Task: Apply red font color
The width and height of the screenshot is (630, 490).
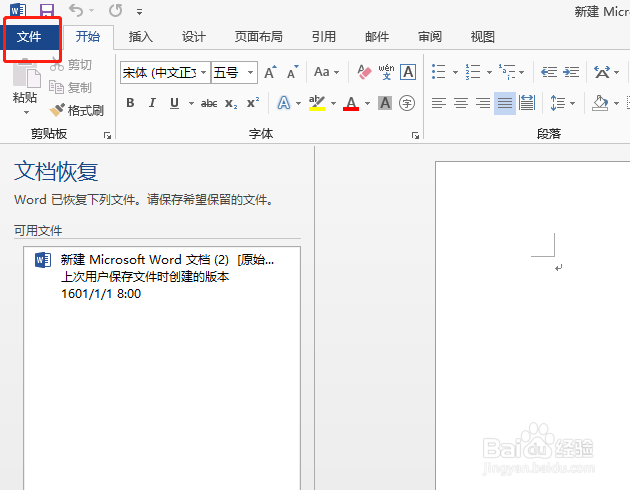Action: pyautogui.click(x=351, y=103)
